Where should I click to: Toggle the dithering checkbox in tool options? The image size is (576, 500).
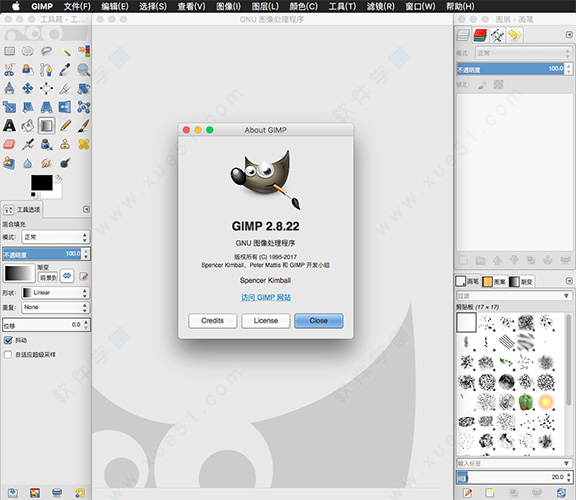(8, 340)
